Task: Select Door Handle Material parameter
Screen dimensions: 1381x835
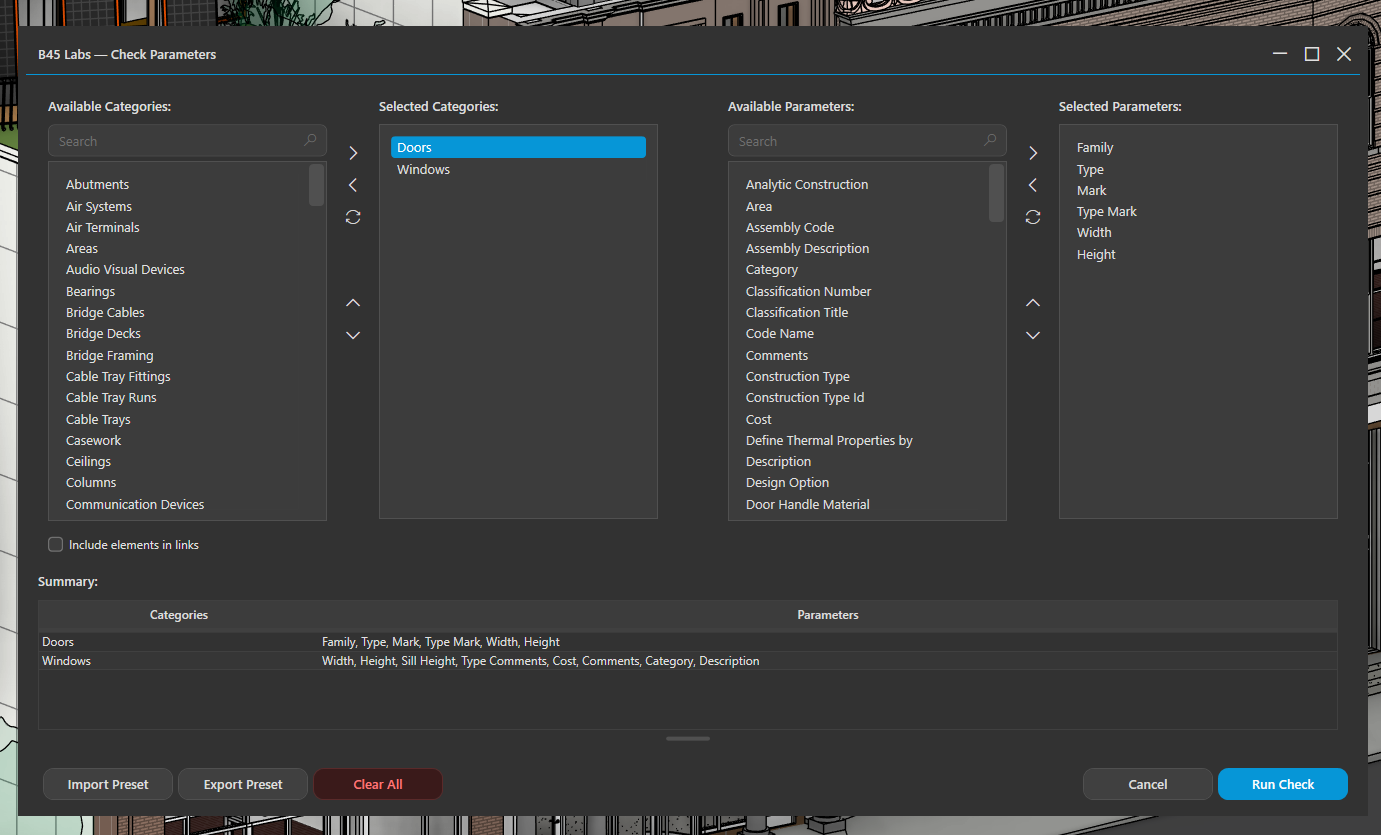Action: (808, 504)
